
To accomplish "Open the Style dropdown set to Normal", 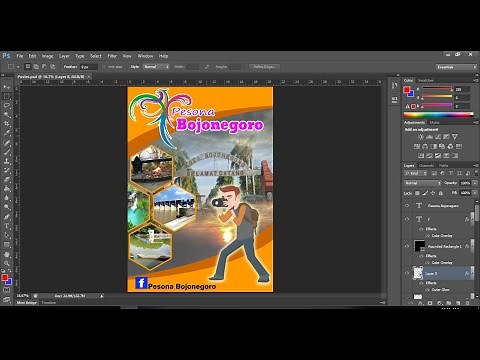I will tap(156, 67).
